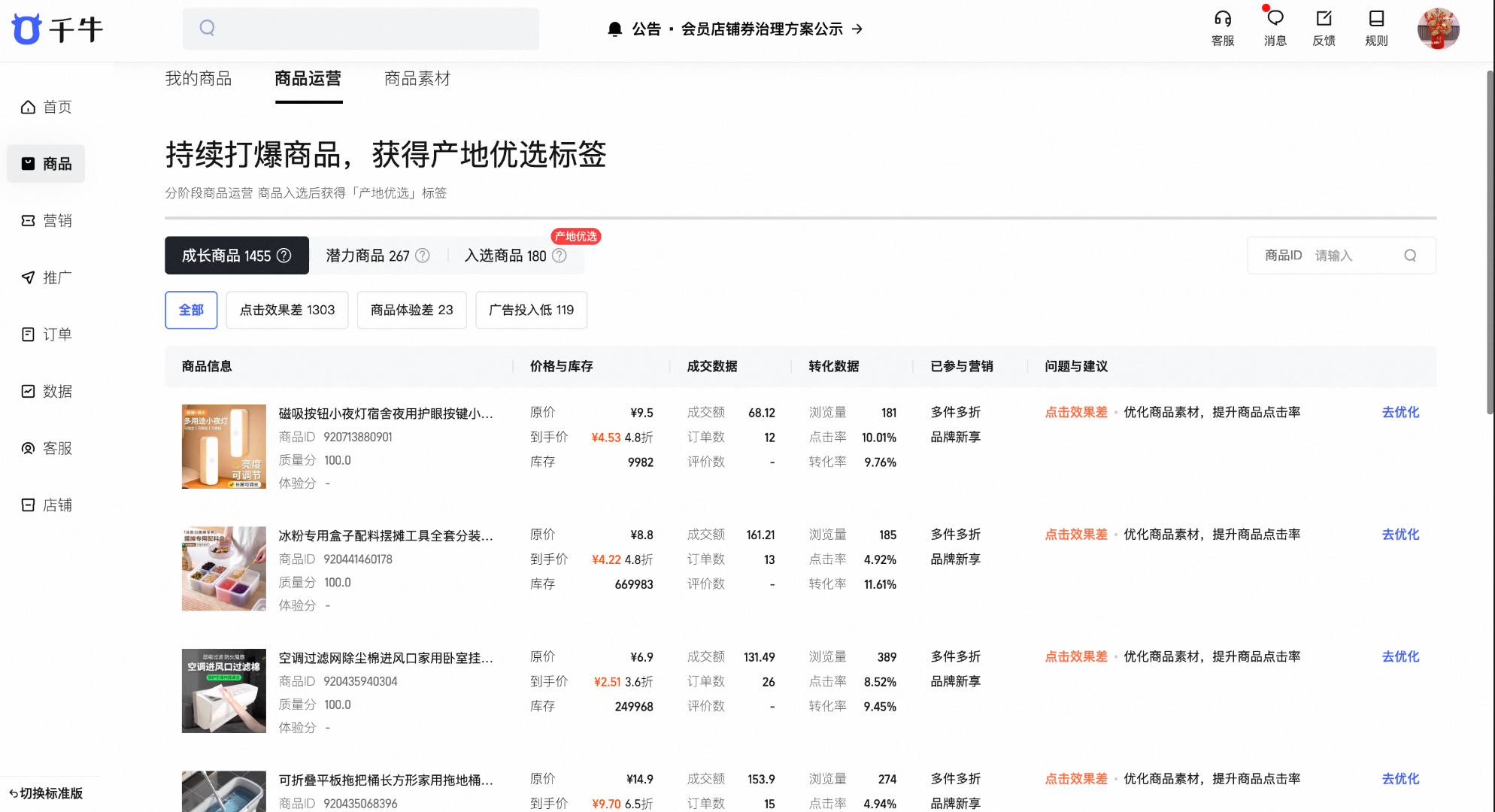Image resolution: width=1495 pixels, height=812 pixels.
Task: Click the 转化数据 column header
Action: [834, 366]
